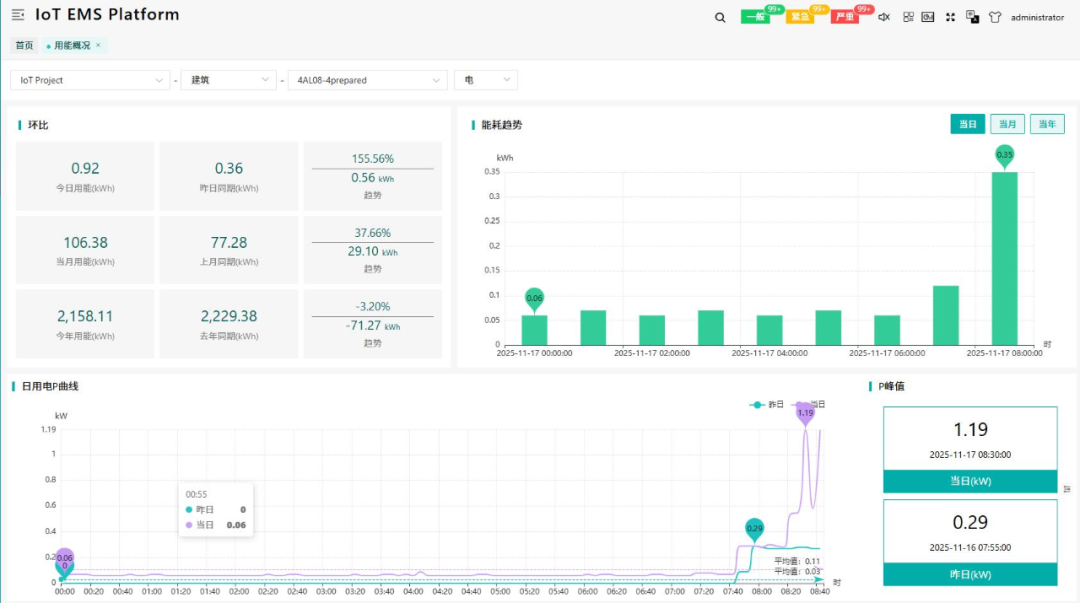Toggle the 当日 legend series
This screenshot has width=1080, height=603.
tap(810, 405)
